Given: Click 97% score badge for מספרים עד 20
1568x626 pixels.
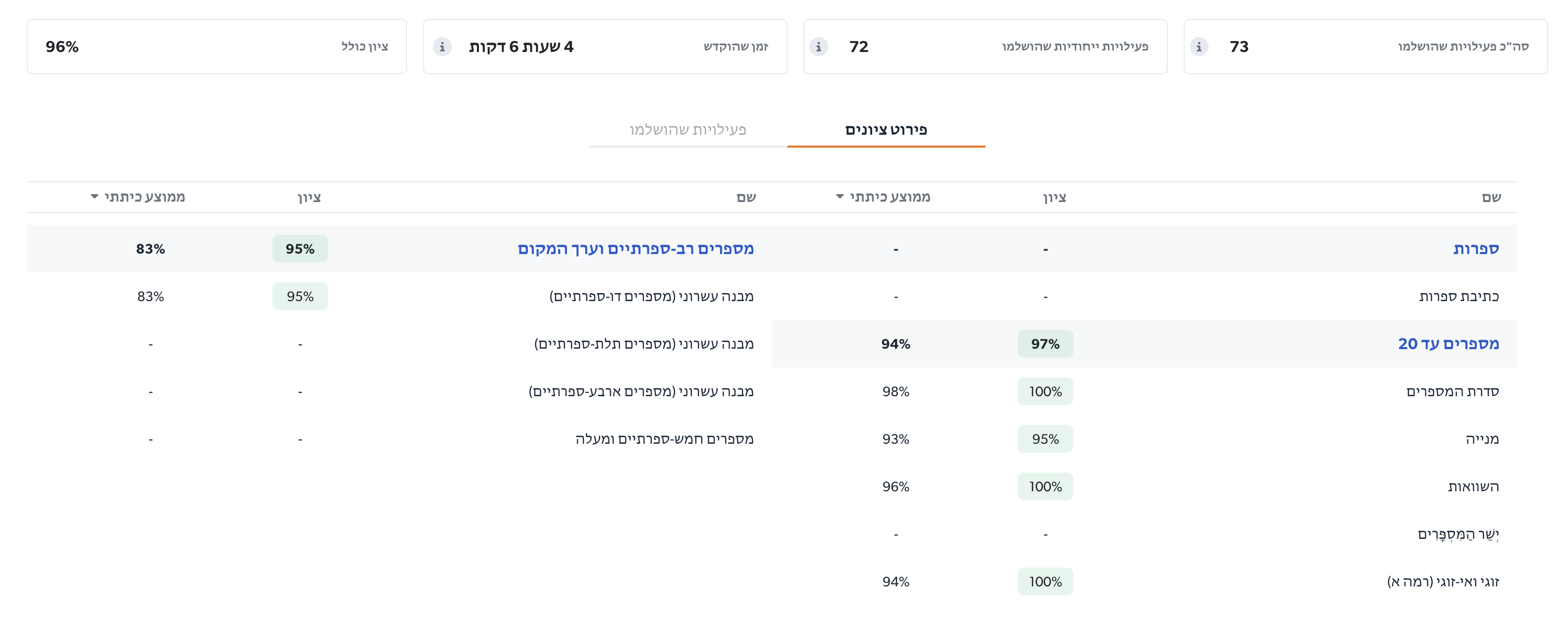Looking at the screenshot, I should [1045, 344].
